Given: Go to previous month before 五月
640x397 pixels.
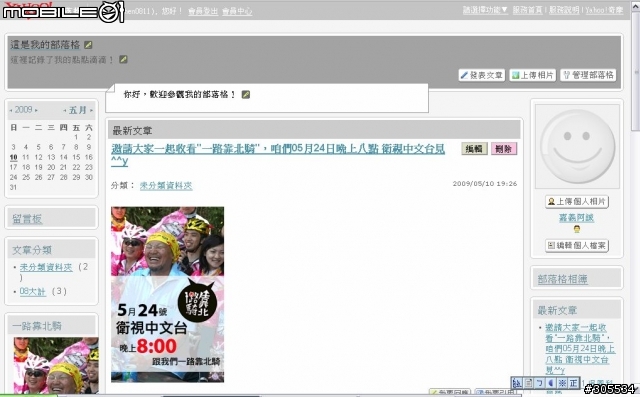Looking at the screenshot, I should [64, 110].
